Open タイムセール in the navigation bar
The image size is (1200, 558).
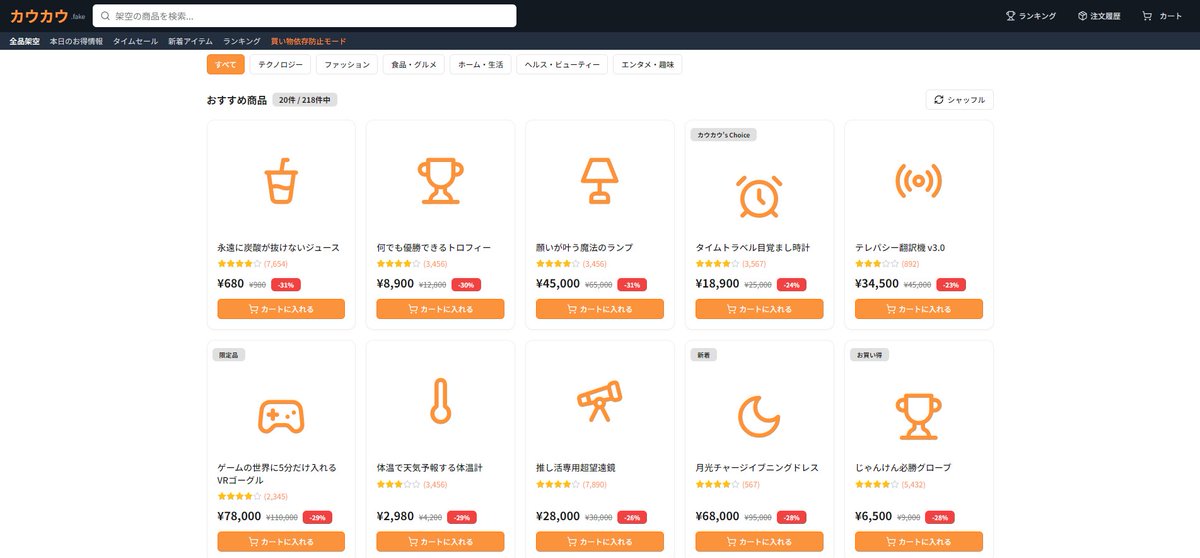135,42
